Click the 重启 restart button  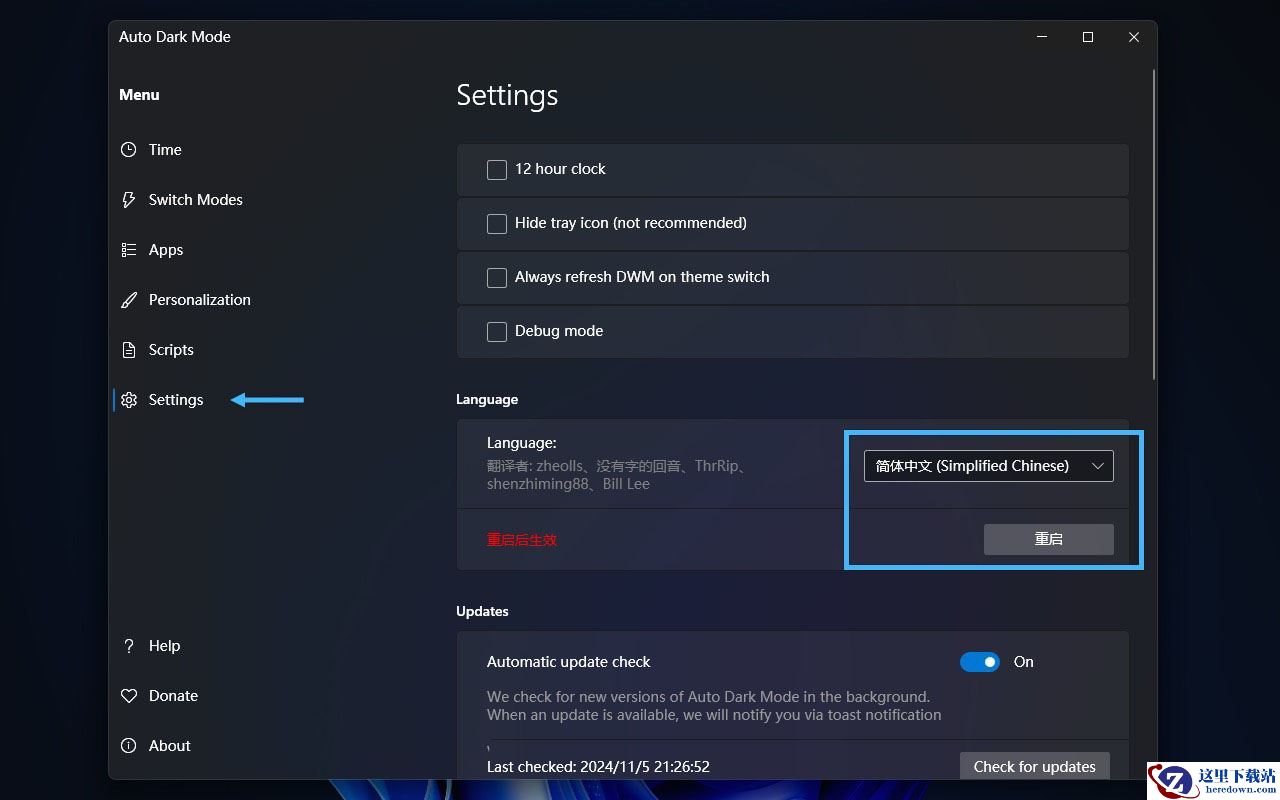[x=1049, y=539]
